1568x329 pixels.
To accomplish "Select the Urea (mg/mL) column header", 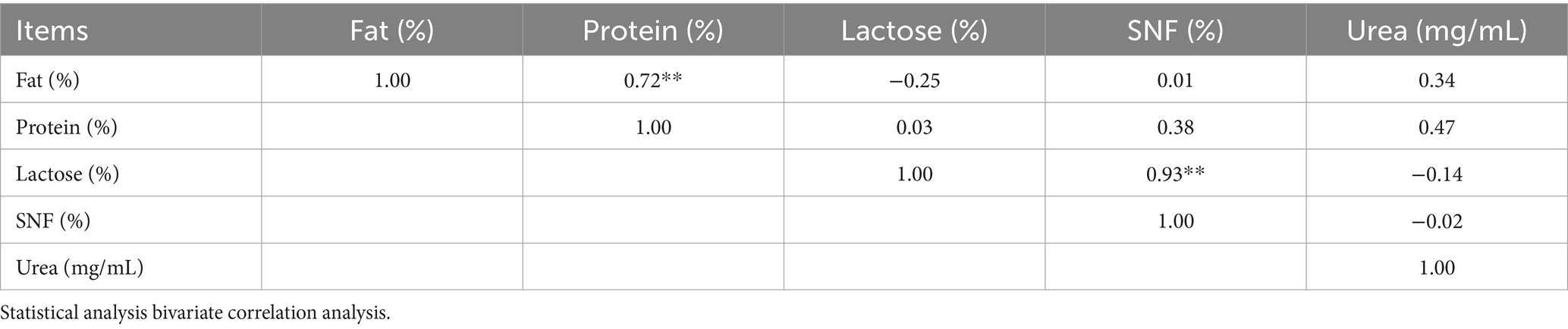I will (x=1436, y=31).
